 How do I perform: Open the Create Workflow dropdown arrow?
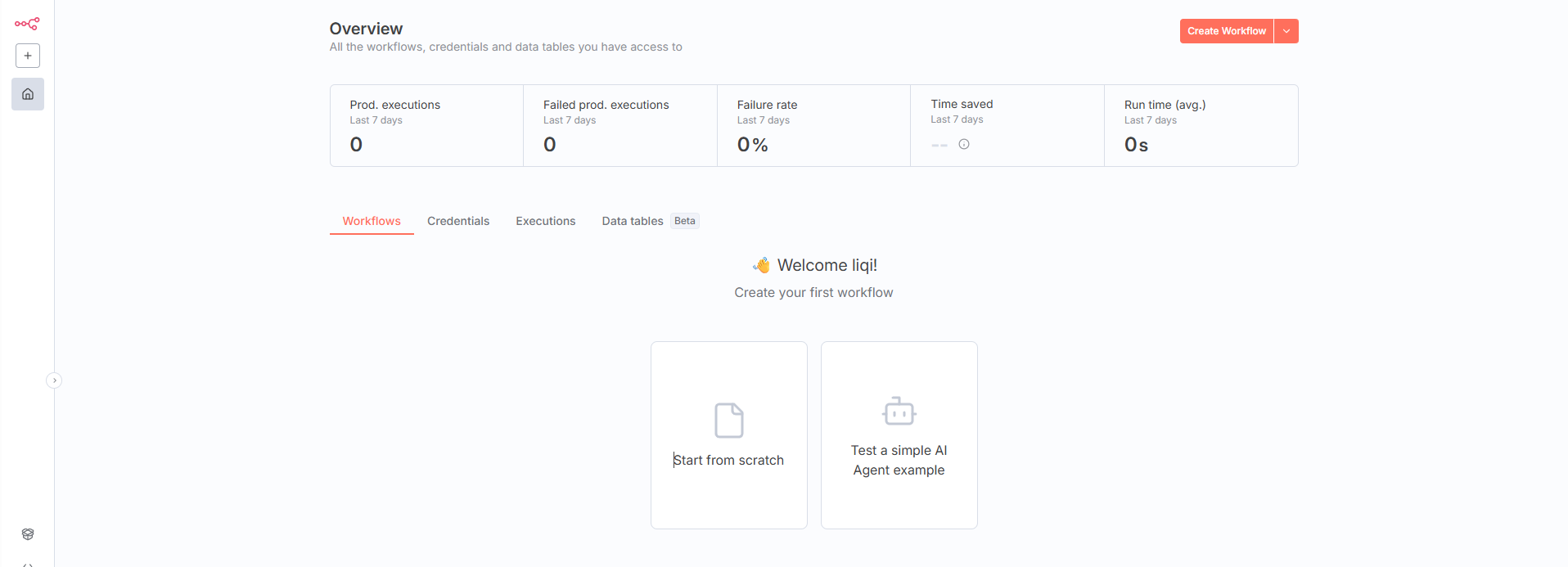[x=1286, y=31]
